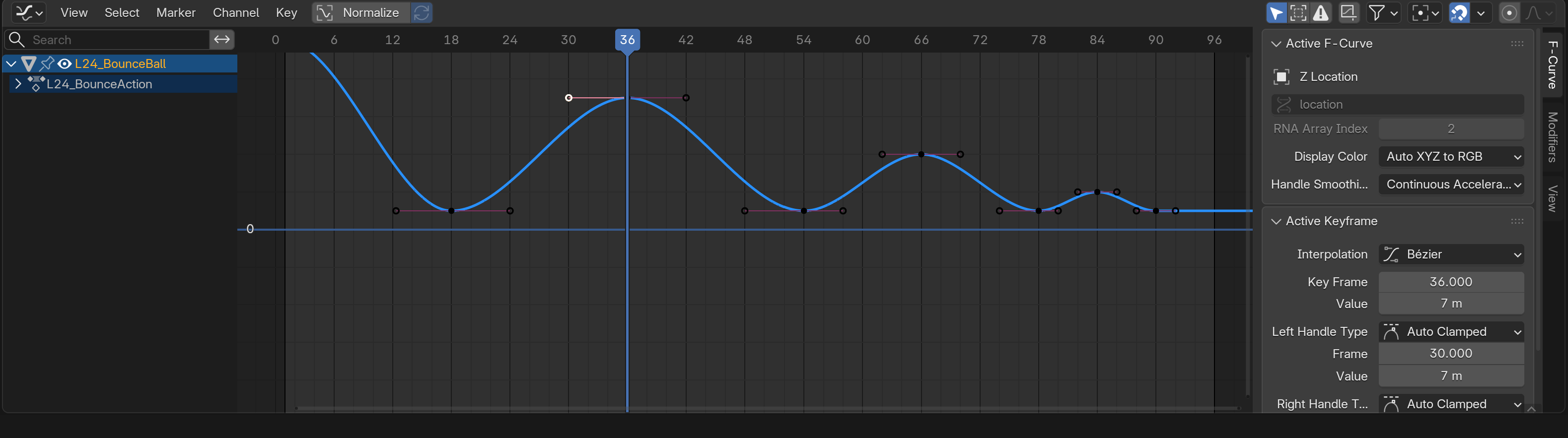Click the pivot point icon
Viewport: 1568px width, 438px height.
click(x=1420, y=12)
